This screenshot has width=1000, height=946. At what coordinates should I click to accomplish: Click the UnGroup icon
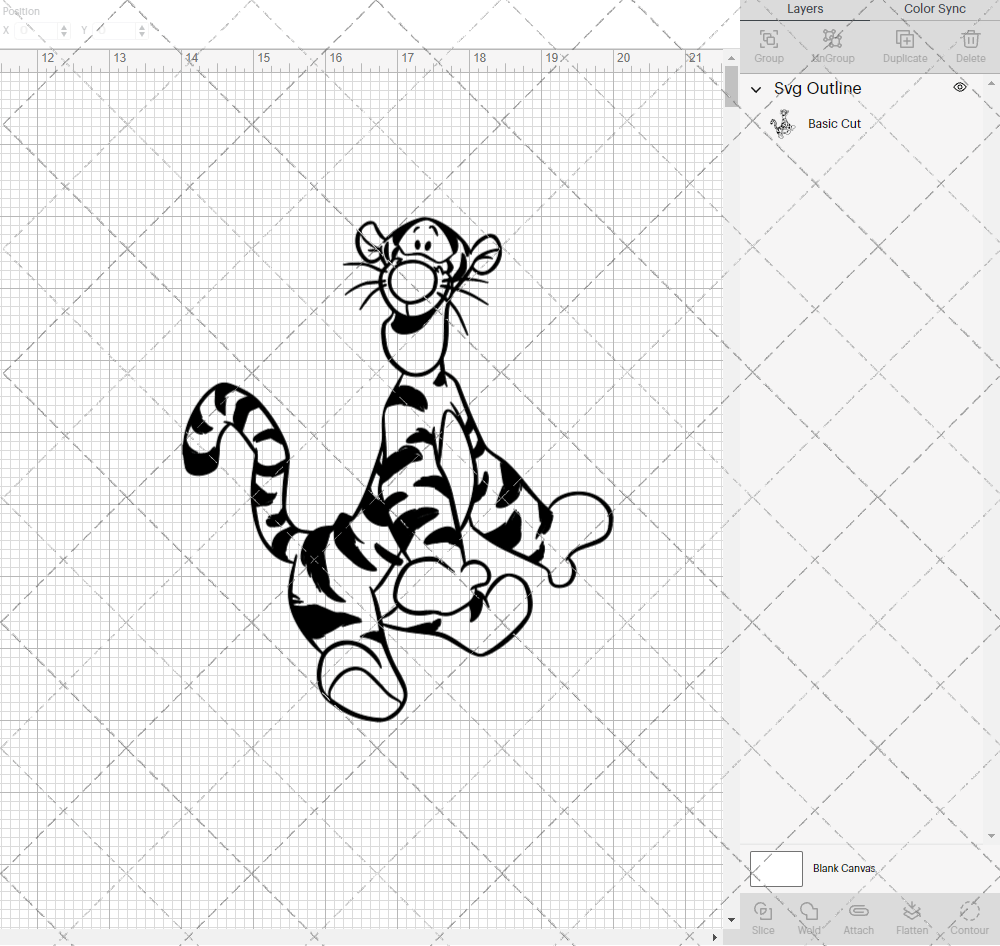coord(833,40)
